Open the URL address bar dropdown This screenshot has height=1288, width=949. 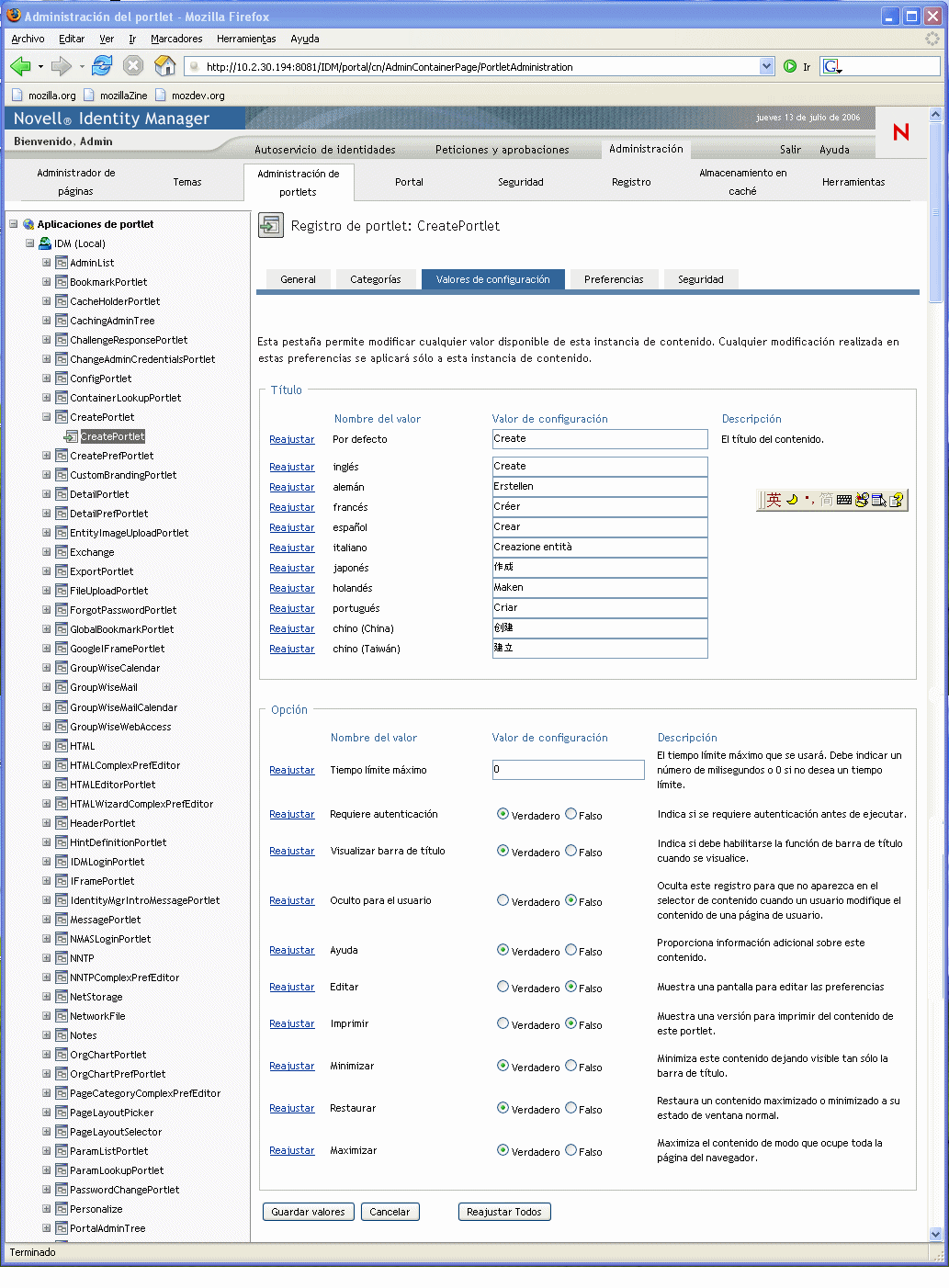click(767, 66)
